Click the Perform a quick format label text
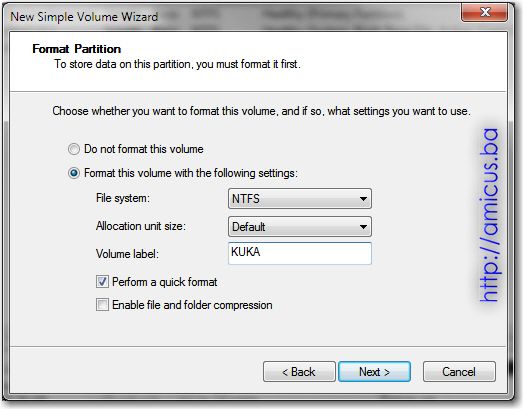 [x=164, y=282]
